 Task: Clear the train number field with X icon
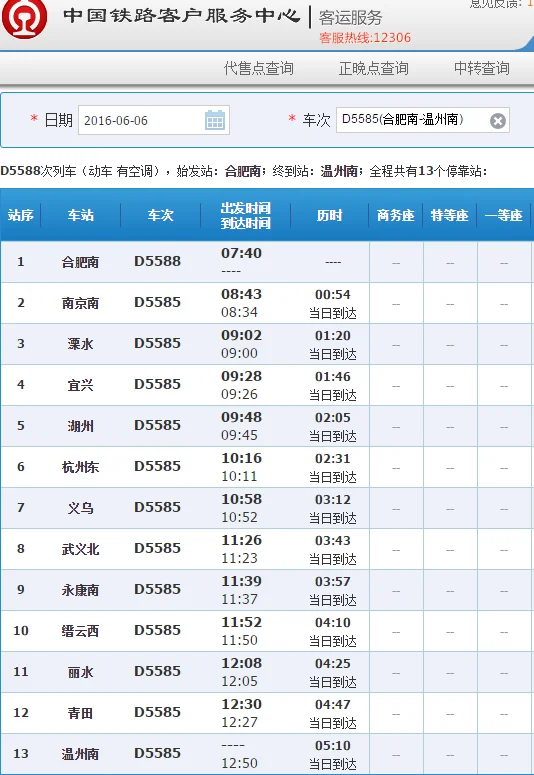(x=498, y=121)
